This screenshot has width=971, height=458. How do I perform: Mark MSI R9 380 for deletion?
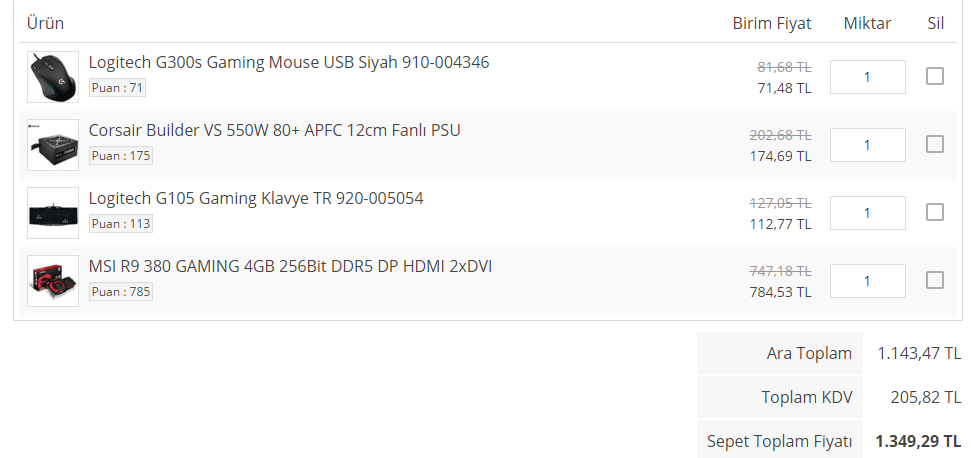(935, 280)
